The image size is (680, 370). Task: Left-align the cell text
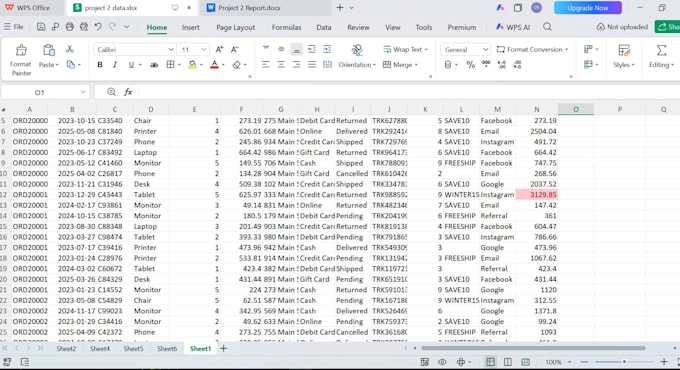point(266,65)
